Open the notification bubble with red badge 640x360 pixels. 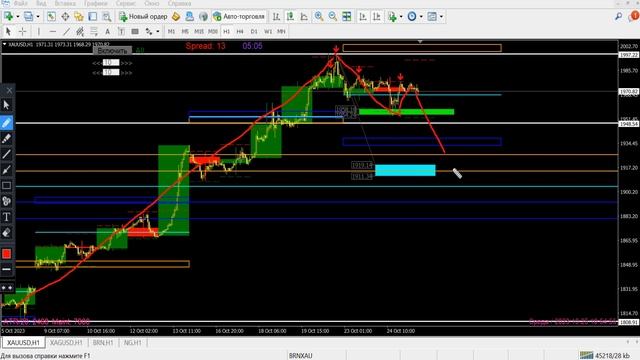[634, 16]
